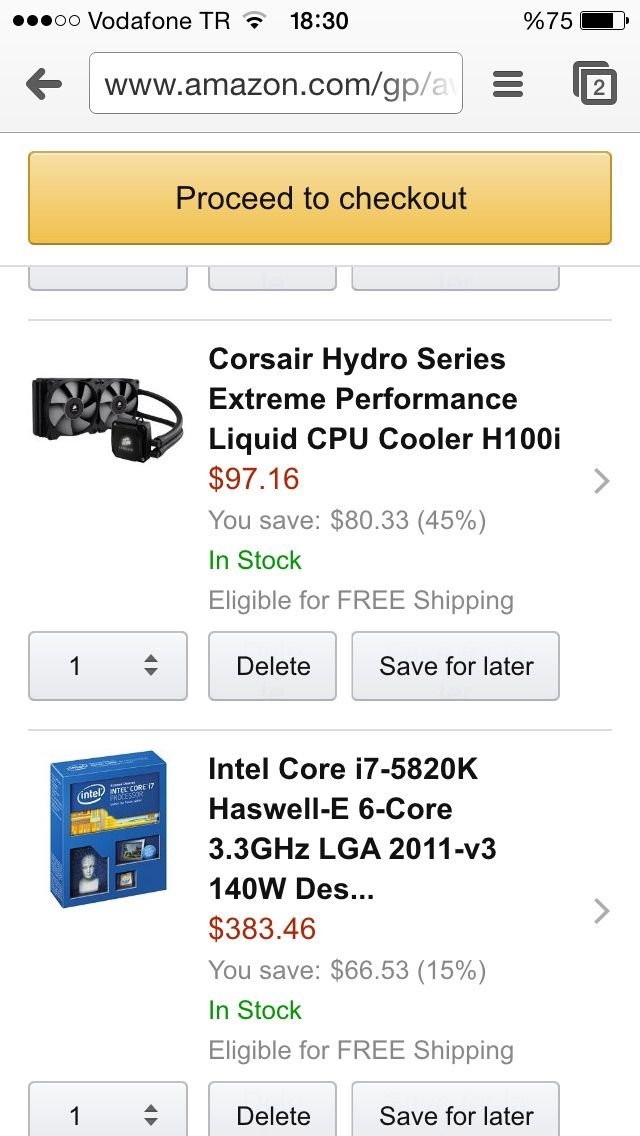
Task: Open the browser hamburger menu
Action: click(x=508, y=84)
